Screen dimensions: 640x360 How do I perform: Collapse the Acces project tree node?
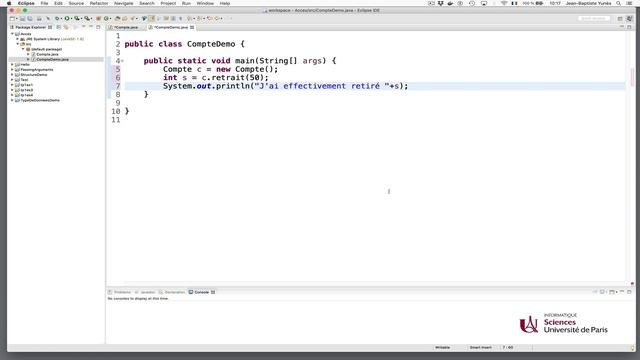[x=12, y=34]
